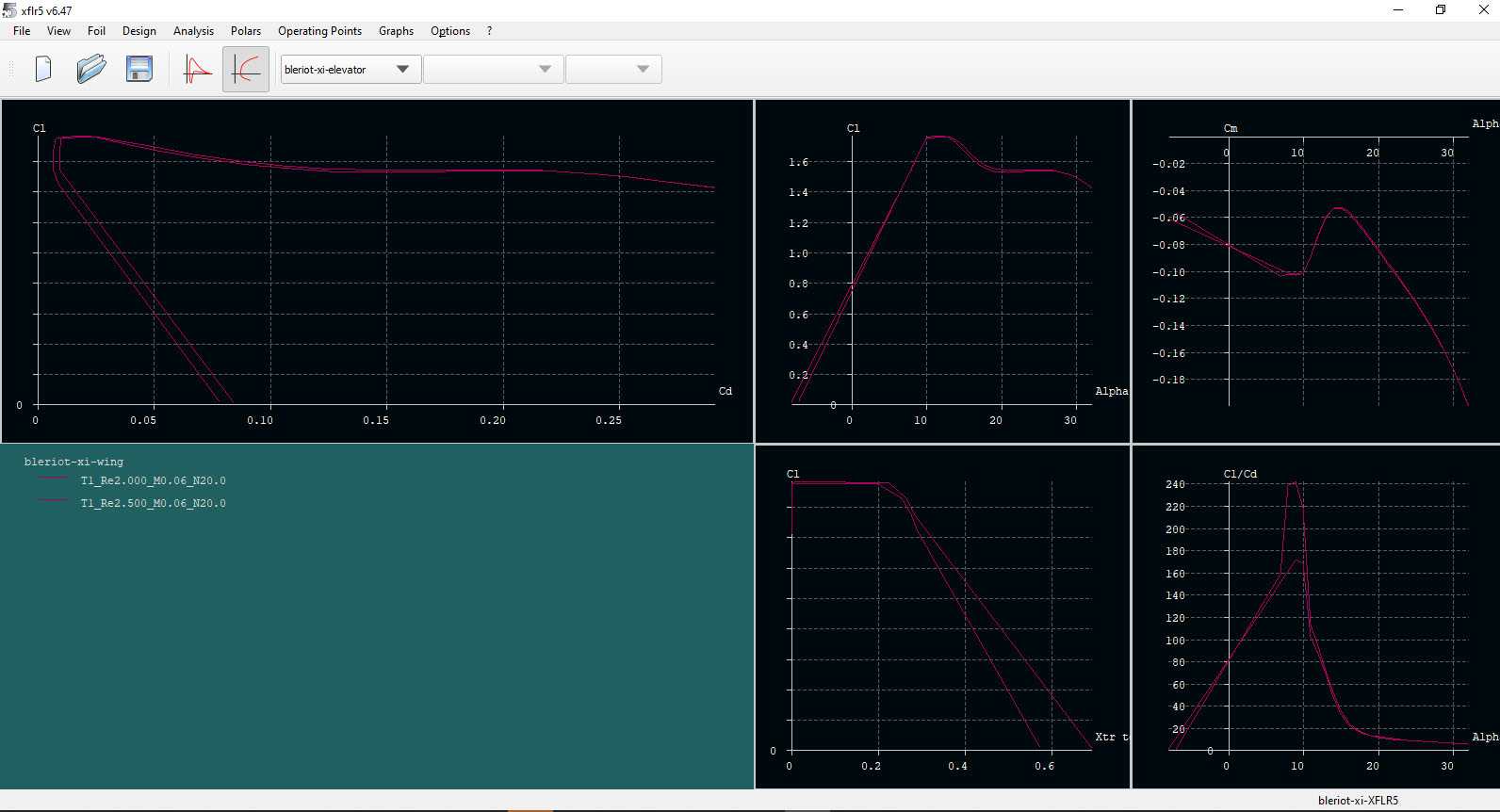Click the bleriot-xi-wing legend title
Screen dimensions: 1500x812
tap(73, 462)
